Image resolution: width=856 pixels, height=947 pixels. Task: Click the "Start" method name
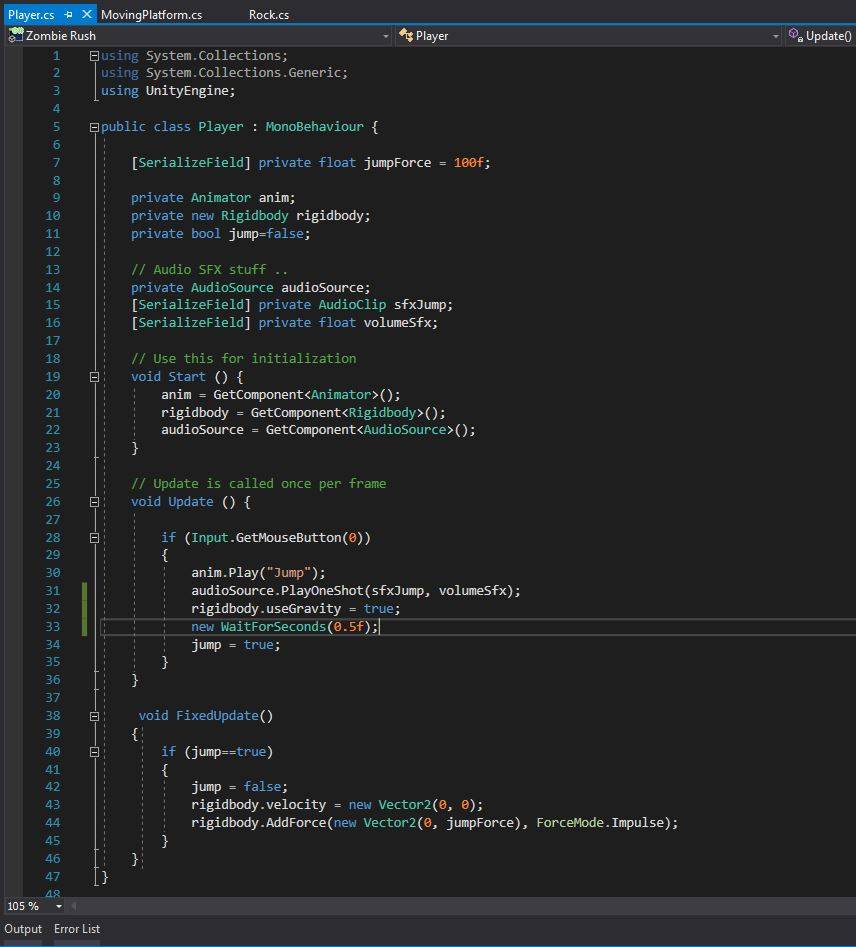(x=187, y=377)
